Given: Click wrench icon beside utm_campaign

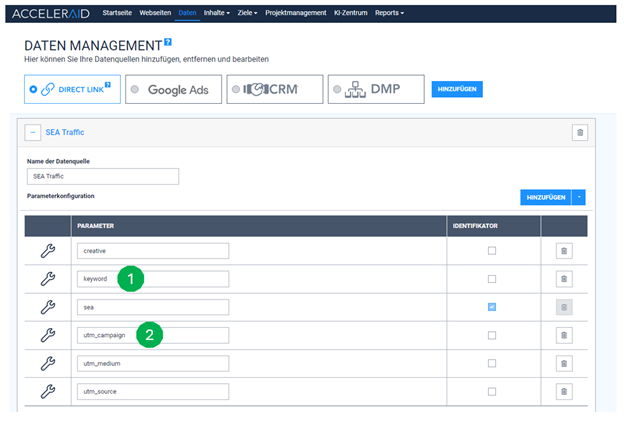Looking at the screenshot, I should [x=47, y=335].
